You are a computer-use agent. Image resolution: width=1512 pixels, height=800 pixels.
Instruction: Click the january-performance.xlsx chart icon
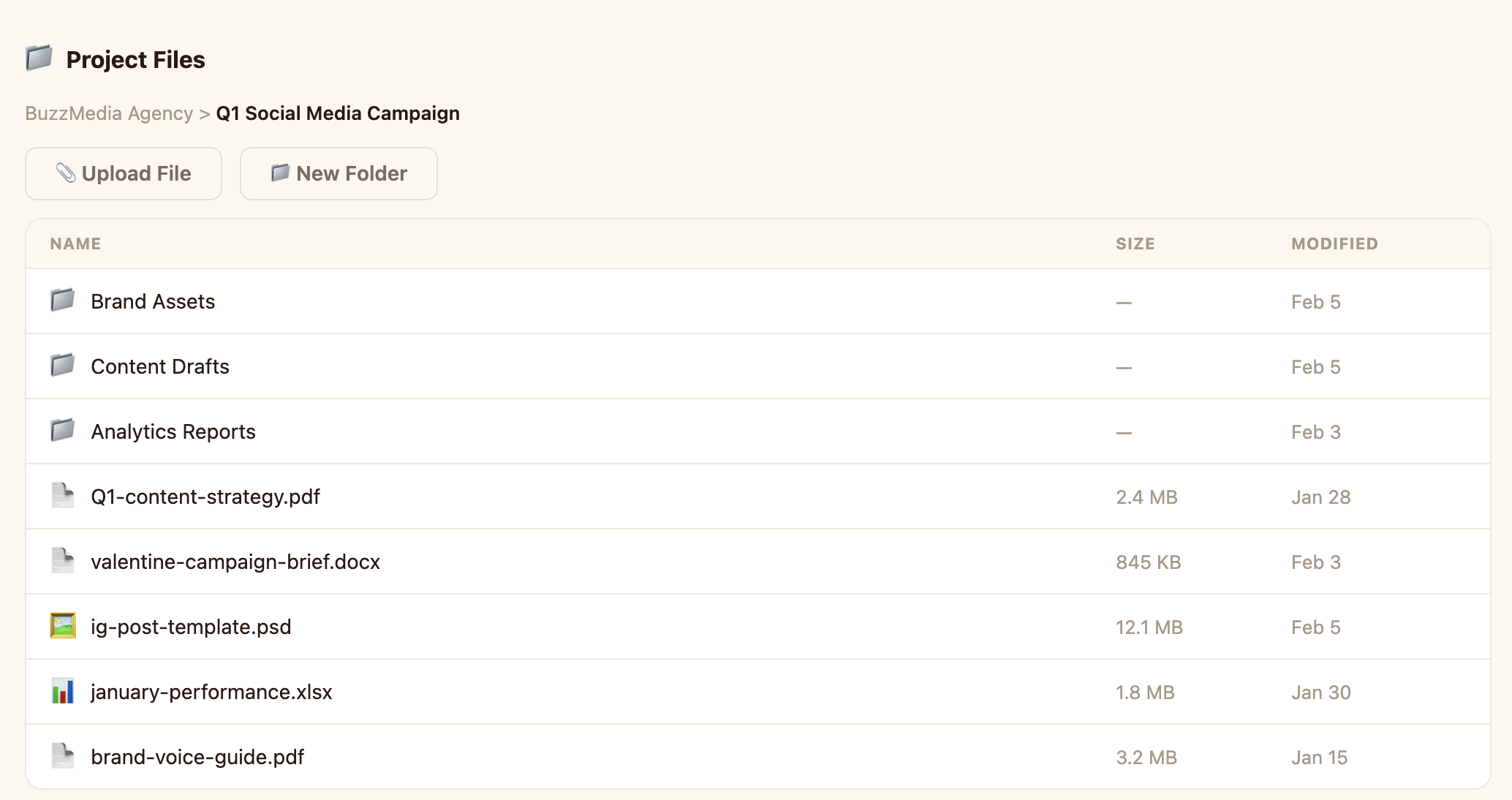(x=62, y=691)
